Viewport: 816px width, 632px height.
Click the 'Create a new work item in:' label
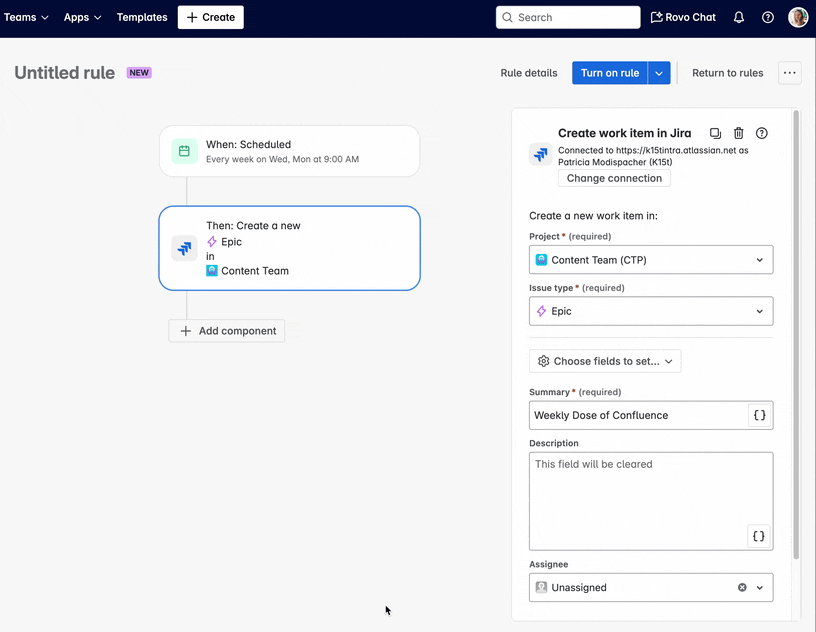click(593, 216)
